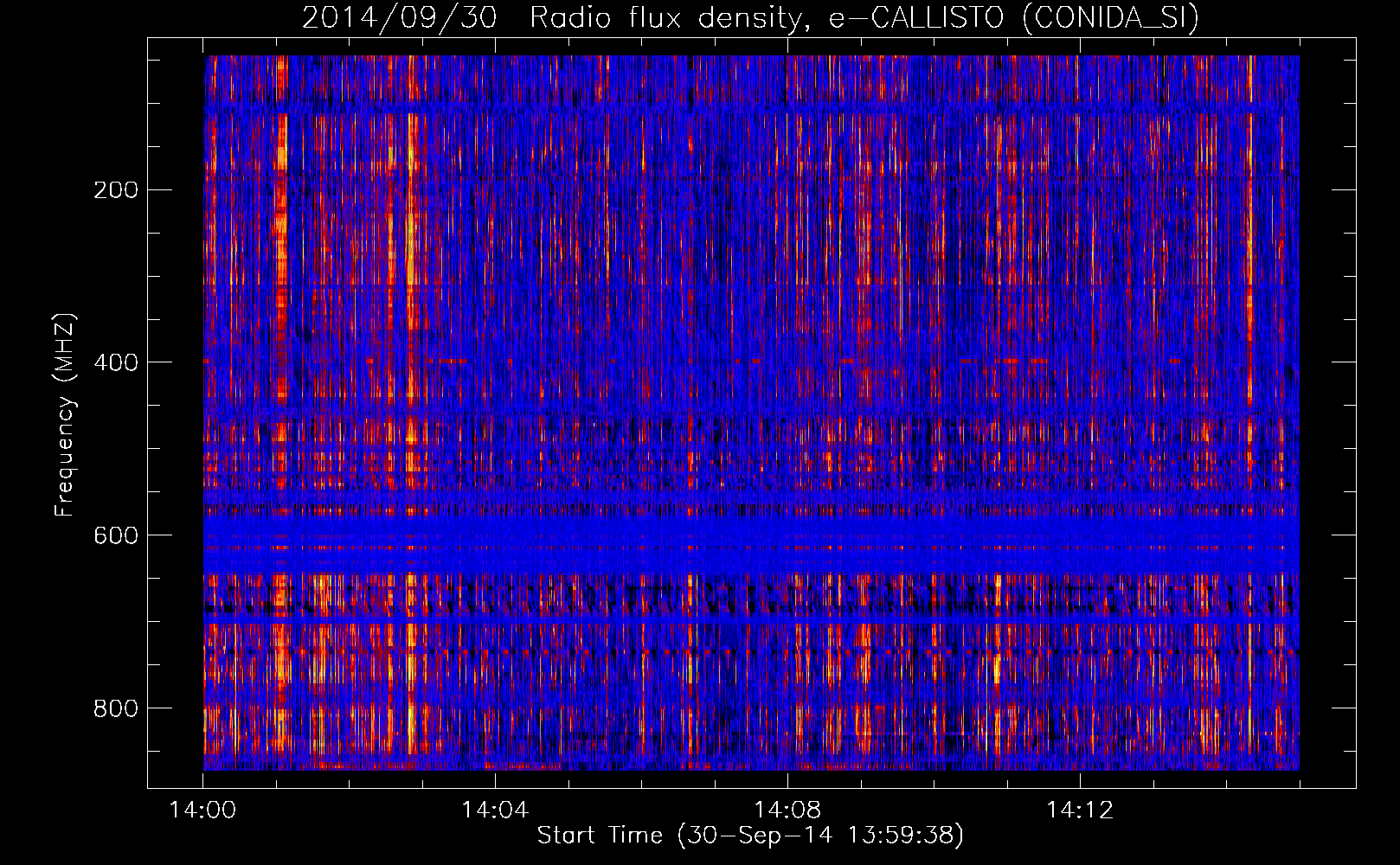The image size is (1400, 865).
Task: Click the 14:04 time tick label
Action: pos(495,811)
